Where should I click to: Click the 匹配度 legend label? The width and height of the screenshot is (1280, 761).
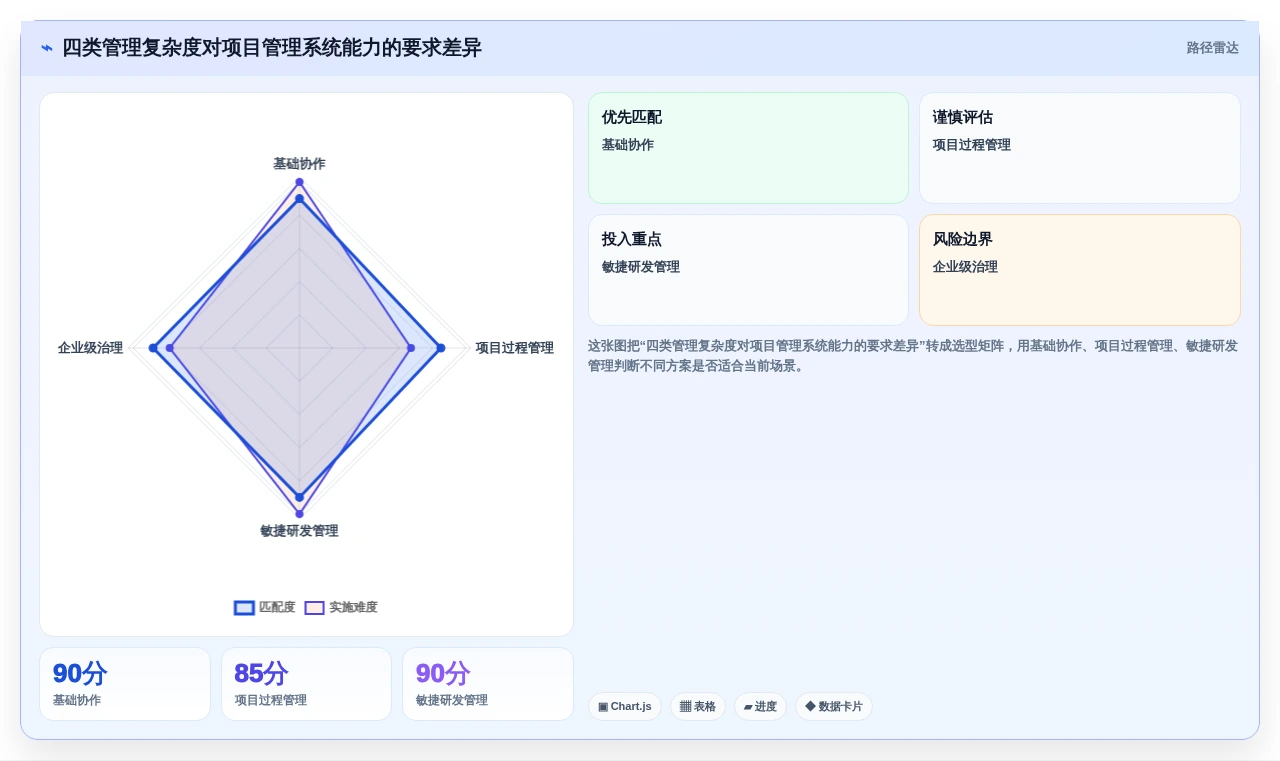[277, 607]
